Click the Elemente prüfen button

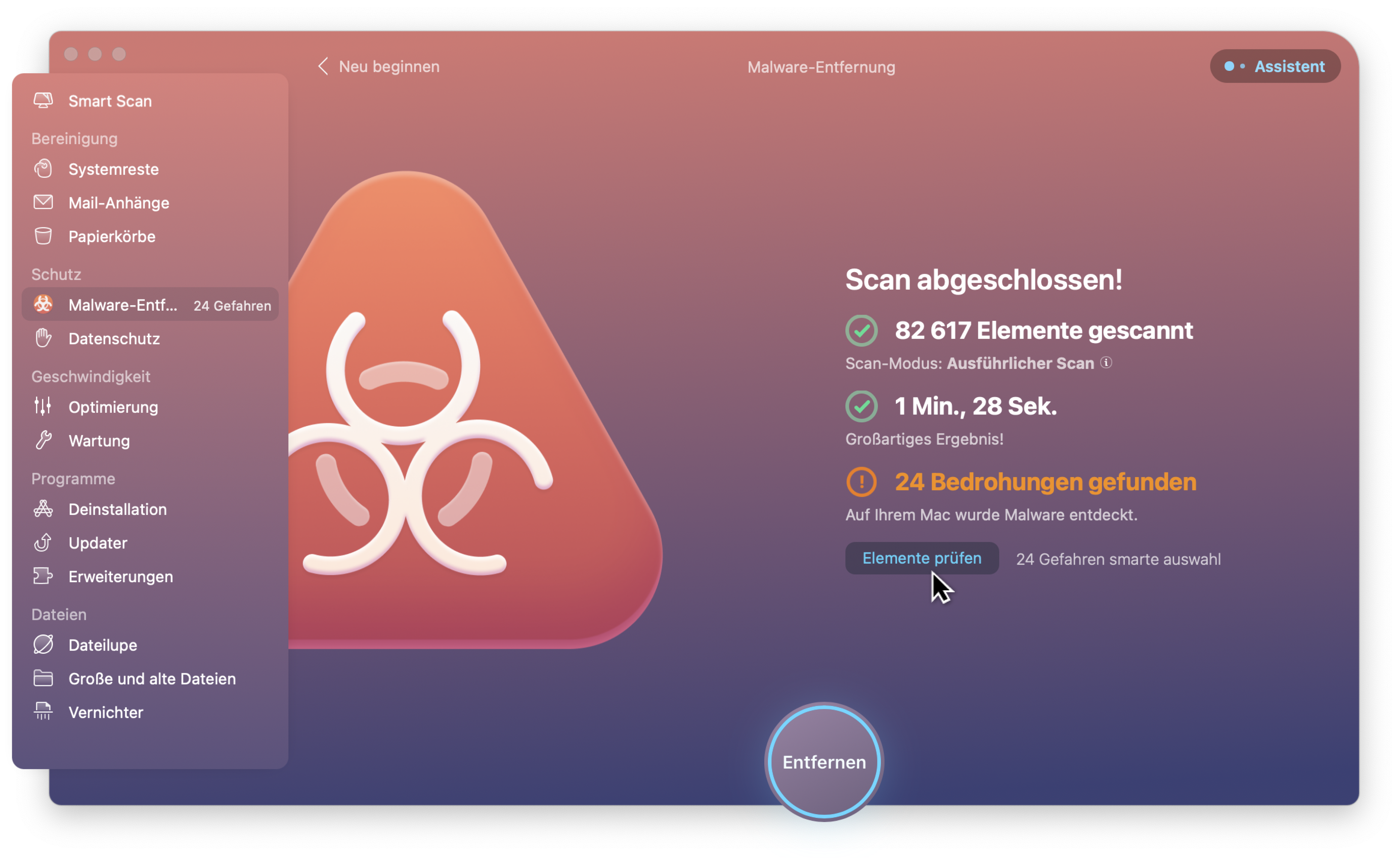pos(922,558)
